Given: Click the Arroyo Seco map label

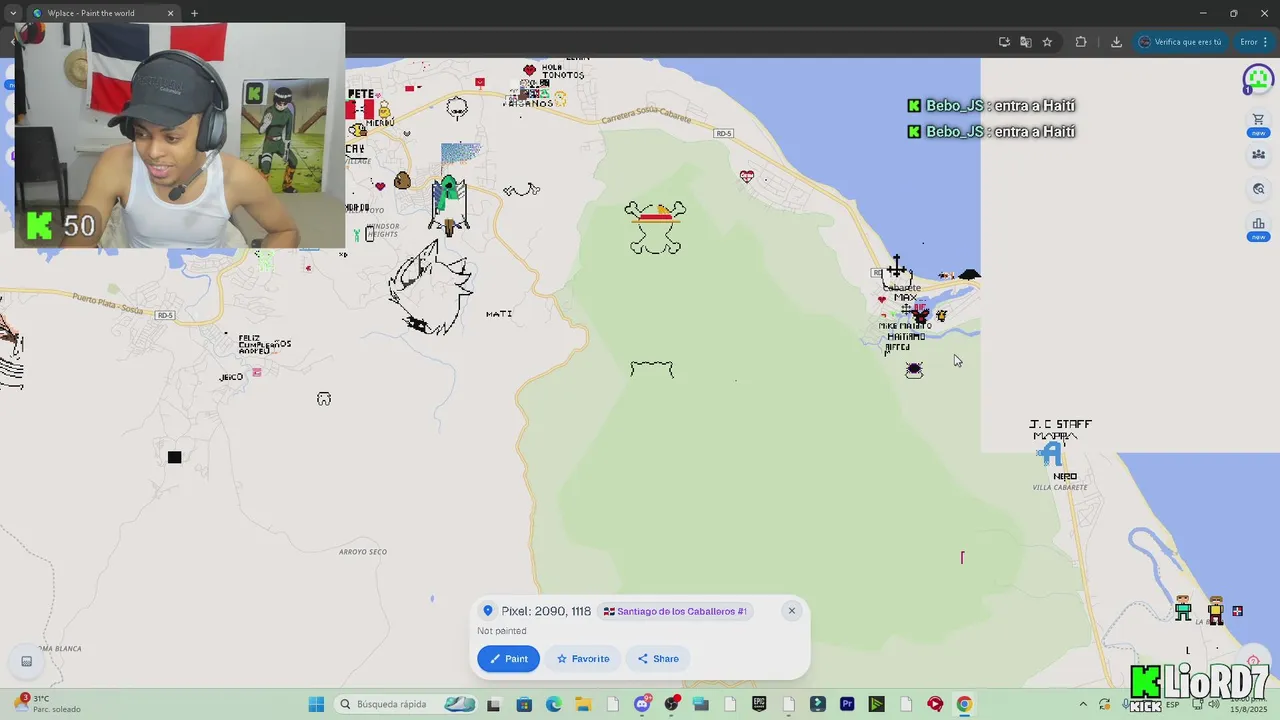Looking at the screenshot, I should [363, 552].
